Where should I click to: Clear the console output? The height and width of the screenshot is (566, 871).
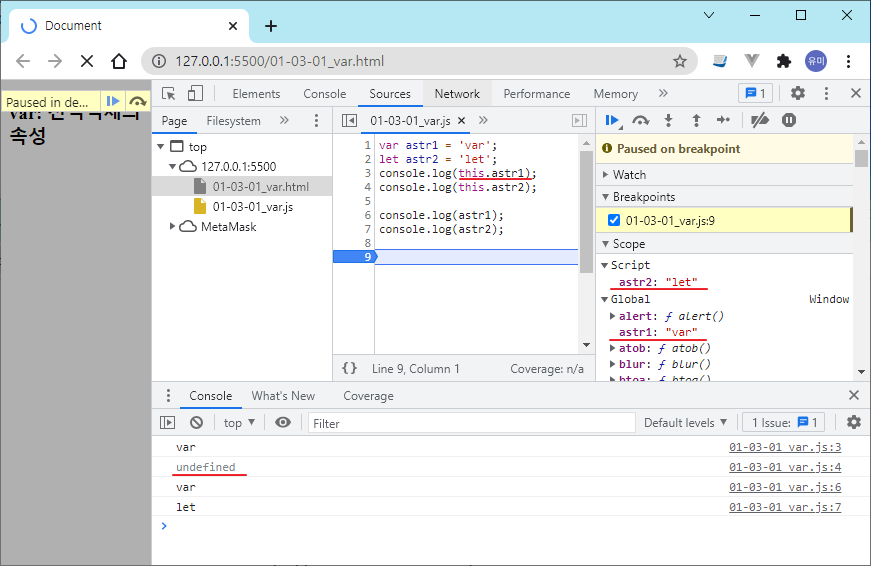pos(196,423)
